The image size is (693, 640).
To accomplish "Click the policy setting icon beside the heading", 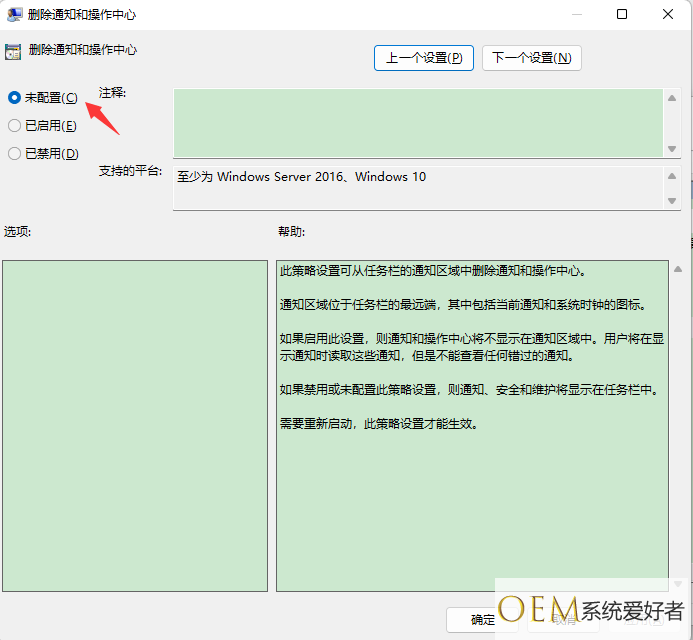I will click(13, 51).
